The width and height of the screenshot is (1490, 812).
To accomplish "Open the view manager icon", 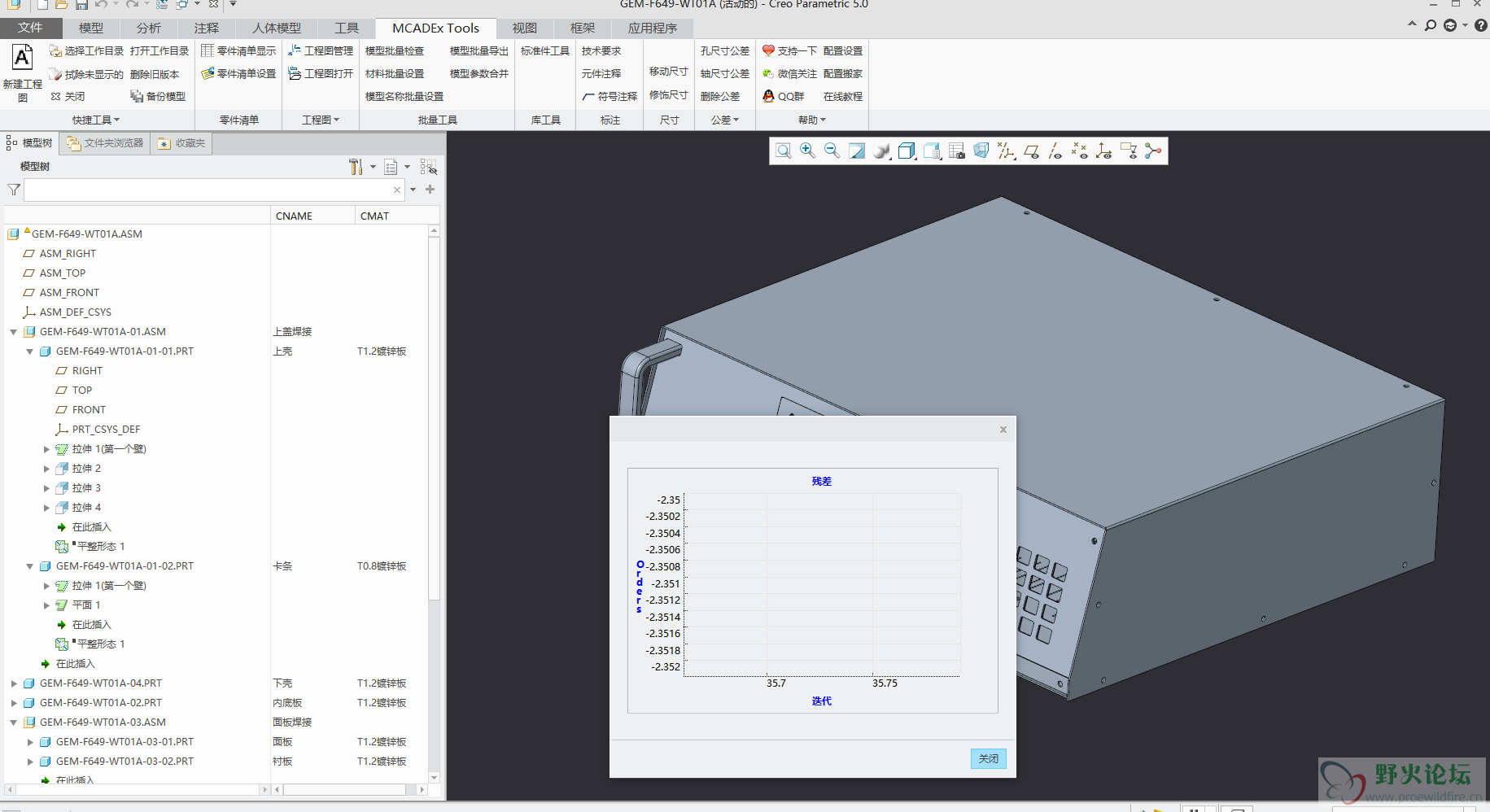I will click(957, 151).
